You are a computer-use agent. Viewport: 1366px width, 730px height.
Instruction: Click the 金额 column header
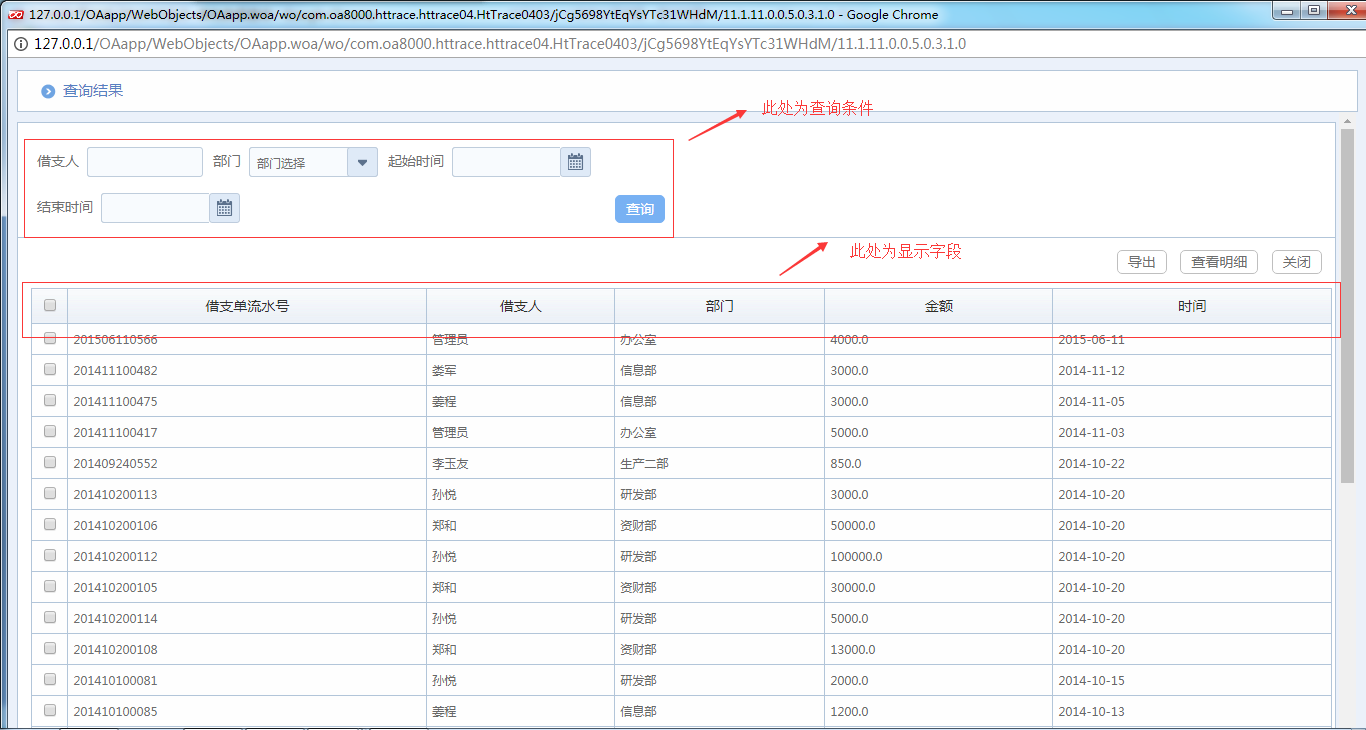938,306
